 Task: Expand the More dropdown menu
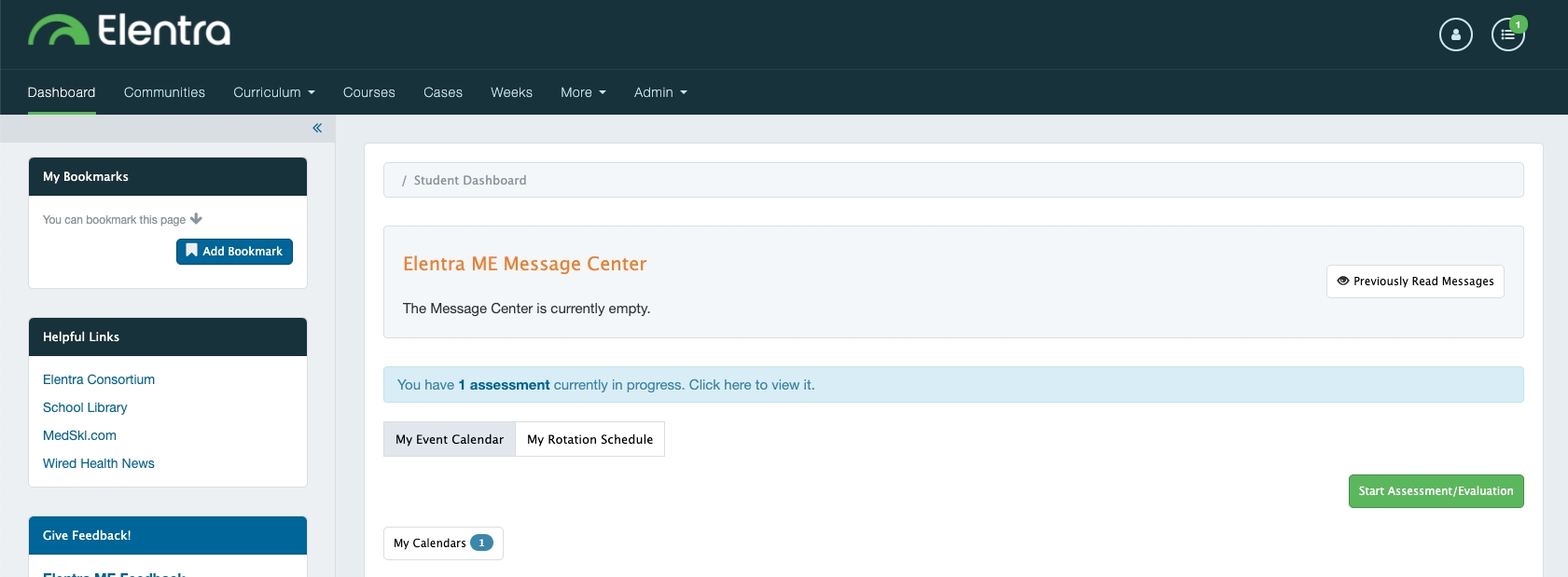[583, 92]
